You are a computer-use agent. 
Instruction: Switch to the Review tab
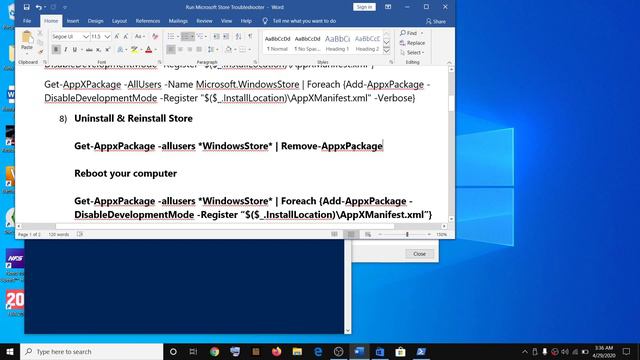tap(204, 21)
